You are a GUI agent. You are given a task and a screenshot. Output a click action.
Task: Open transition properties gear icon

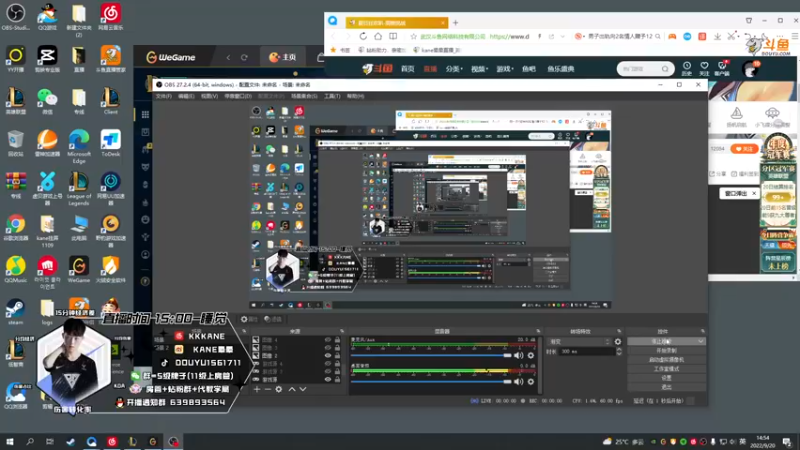click(618, 341)
